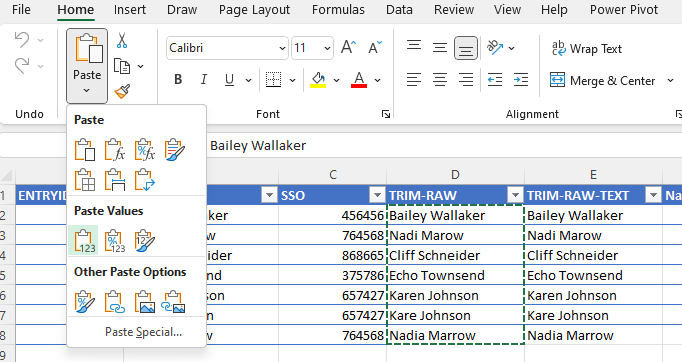Open the Calibri font name box
Screen dimensions: 682x362
(227, 48)
